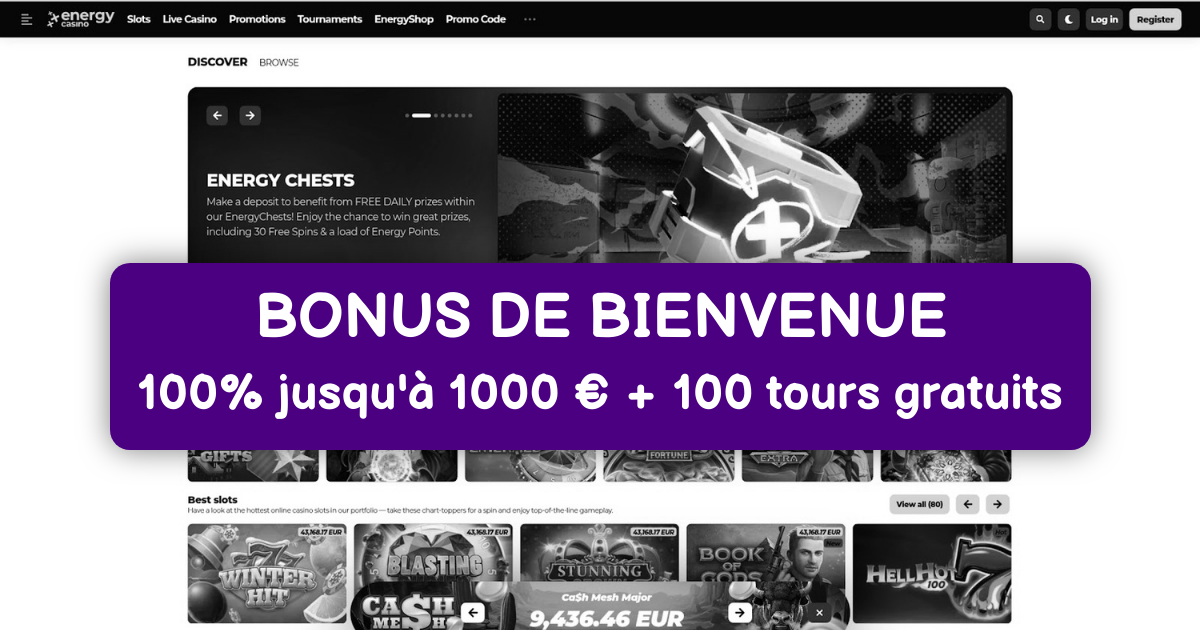The width and height of the screenshot is (1200, 630).
Task: Go to previous Cash Mesh jackpot
Action: coord(474,612)
